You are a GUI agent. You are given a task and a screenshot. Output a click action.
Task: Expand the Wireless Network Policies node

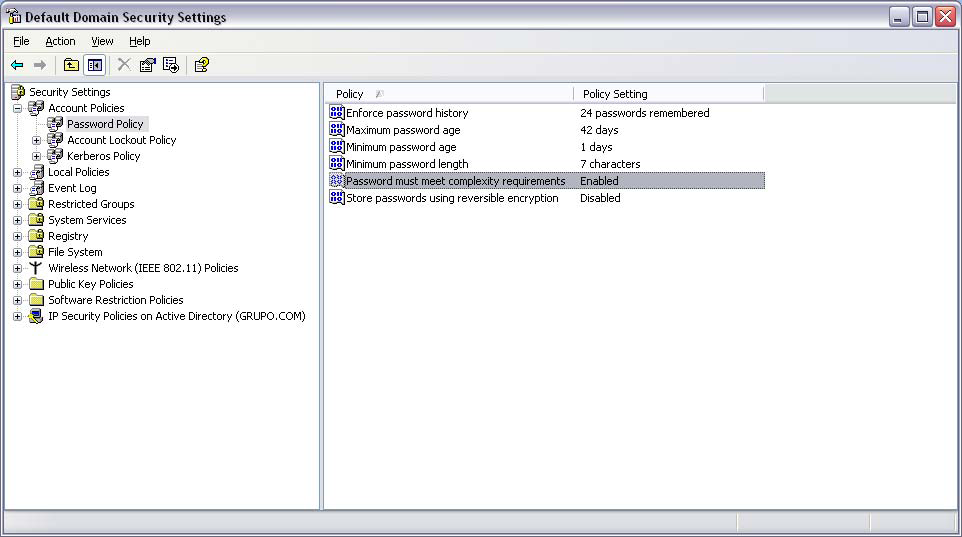point(17,268)
